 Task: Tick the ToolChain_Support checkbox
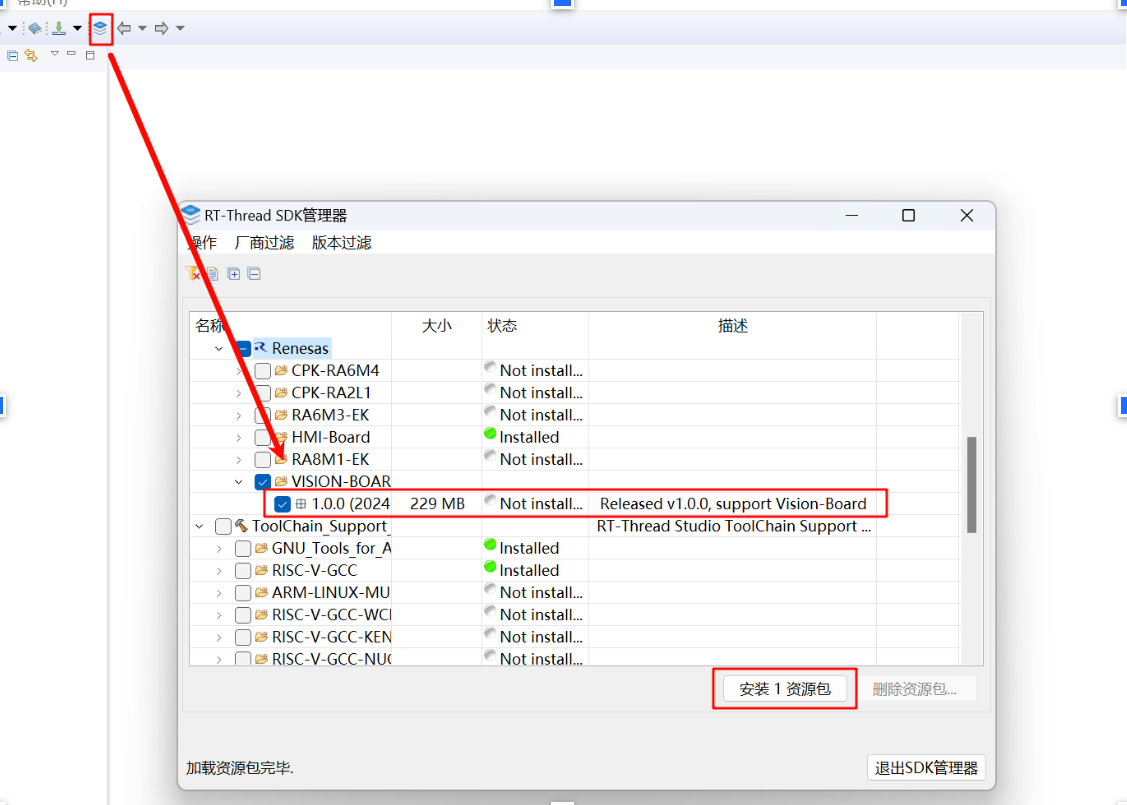click(223, 526)
